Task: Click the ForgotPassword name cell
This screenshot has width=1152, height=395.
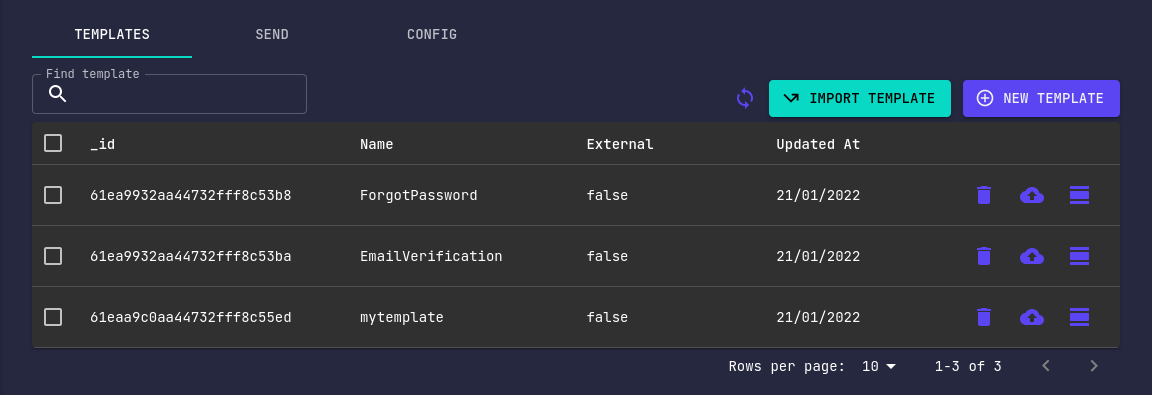Action: pos(419,196)
